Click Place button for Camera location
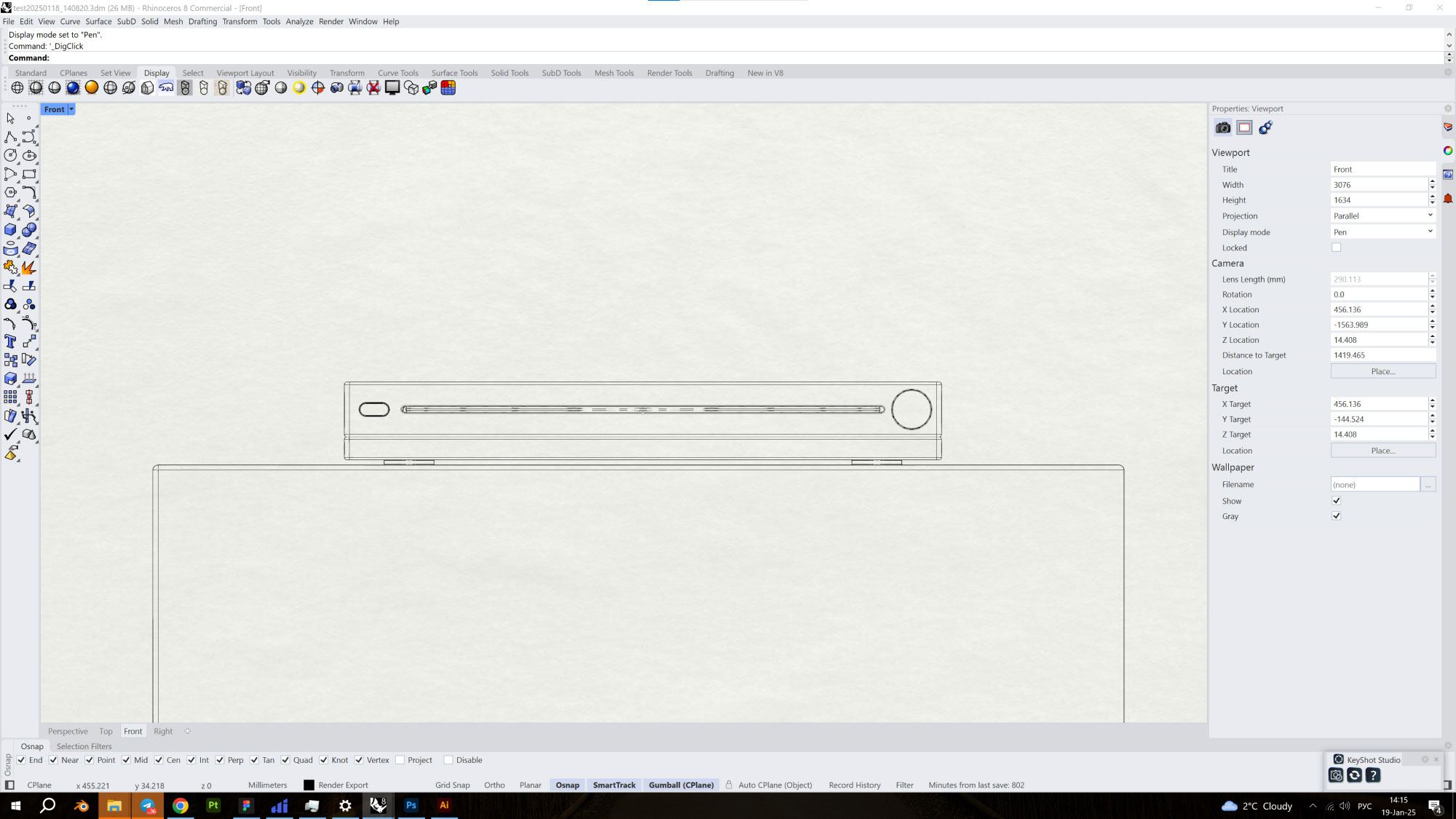Image resolution: width=1456 pixels, height=819 pixels. [x=1382, y=371]
